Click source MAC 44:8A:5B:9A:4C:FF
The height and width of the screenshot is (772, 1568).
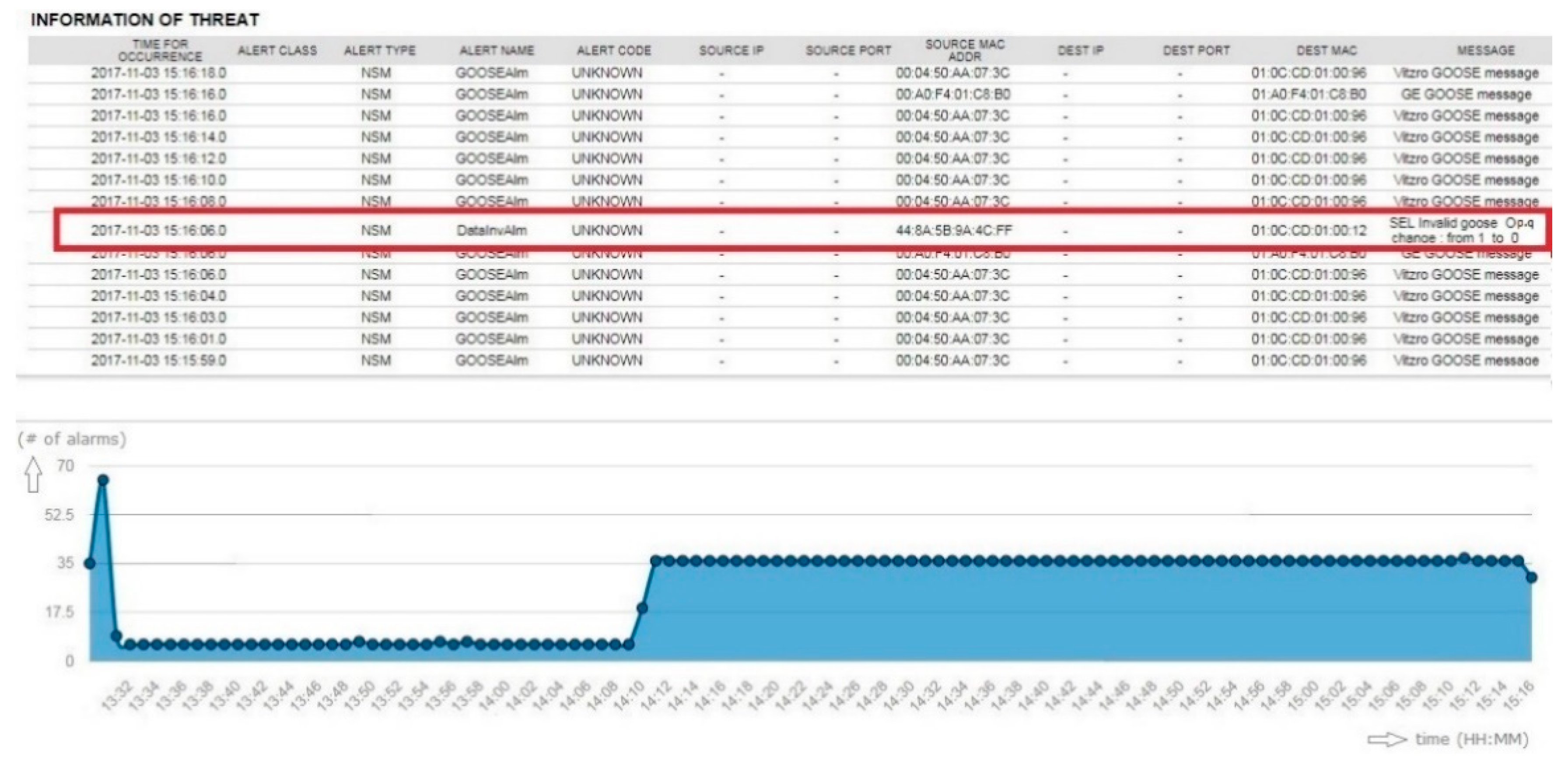953,231
